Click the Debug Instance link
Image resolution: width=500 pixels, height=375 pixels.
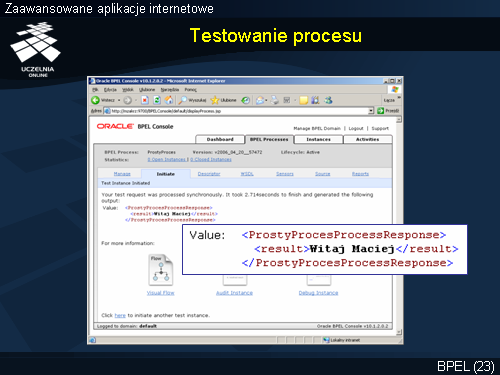point(318,293)
